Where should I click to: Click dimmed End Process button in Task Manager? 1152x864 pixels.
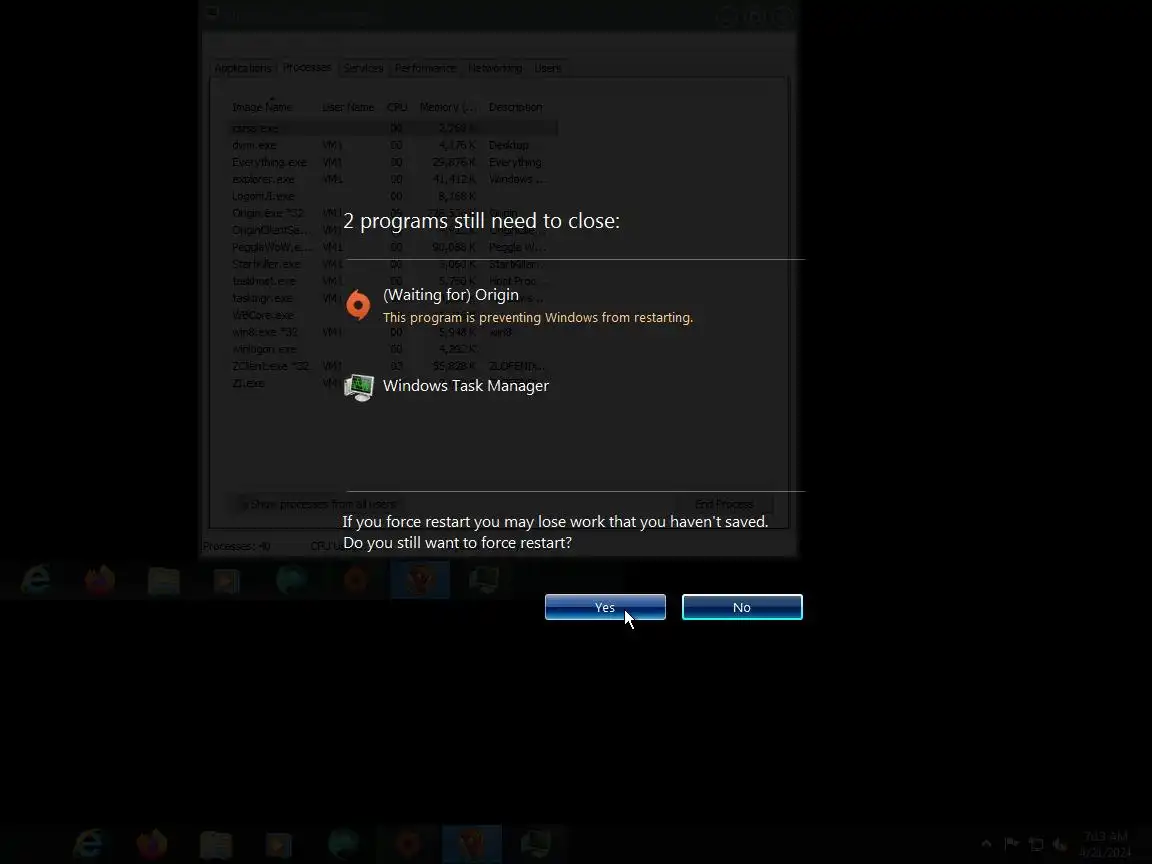[x=724, y=504]
